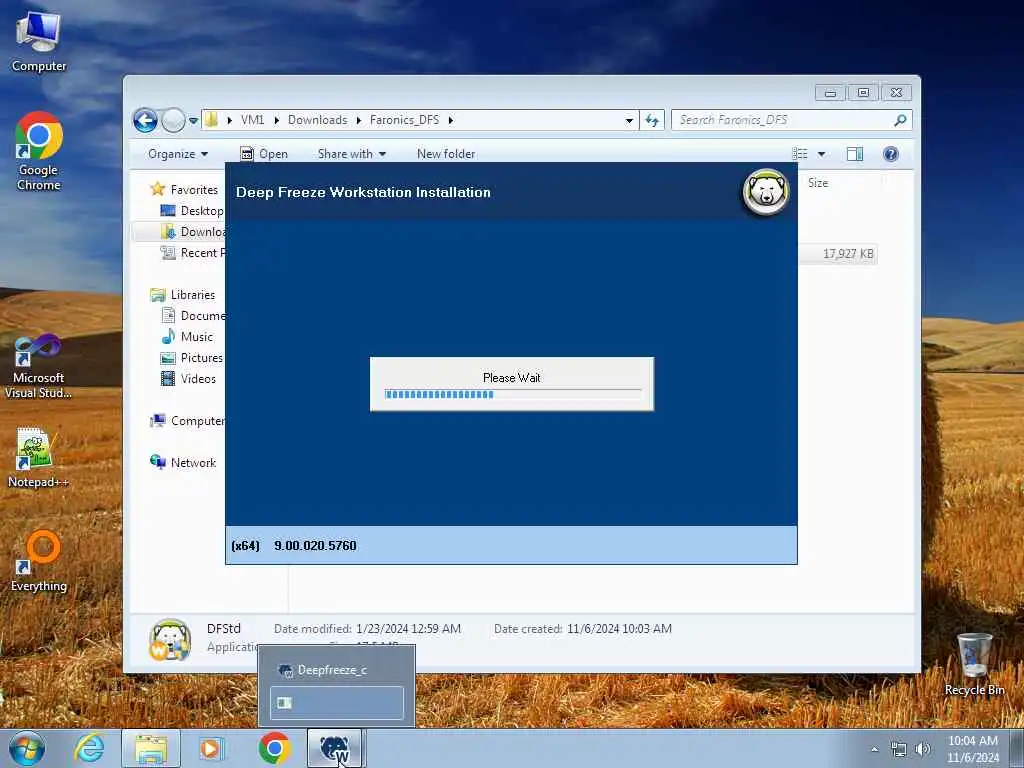1024x768 pixels.
Task: Open recent pages arrow beside forward button
Action: [x=193, y=121]
